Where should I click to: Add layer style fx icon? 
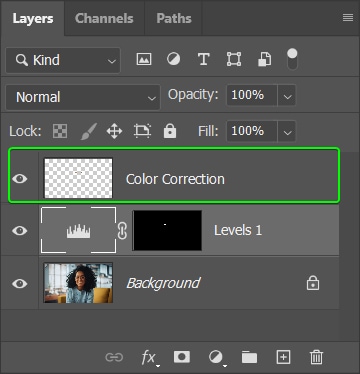149,358
